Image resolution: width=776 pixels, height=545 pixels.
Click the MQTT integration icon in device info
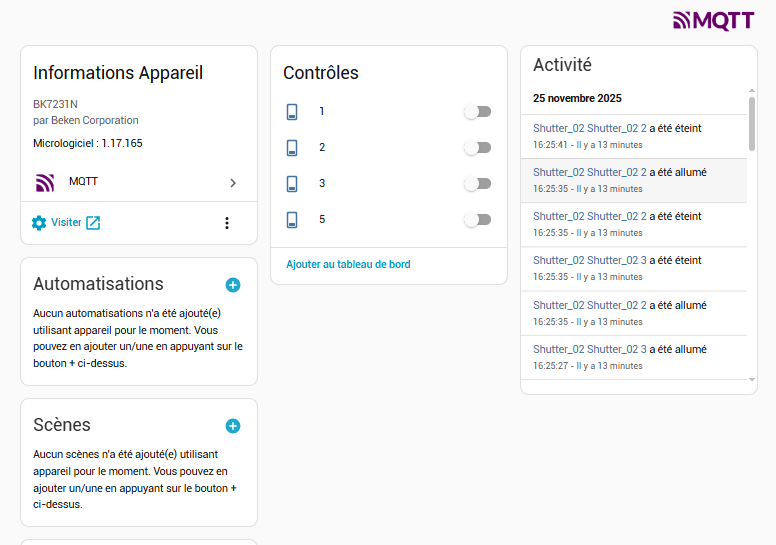(44, 182)
